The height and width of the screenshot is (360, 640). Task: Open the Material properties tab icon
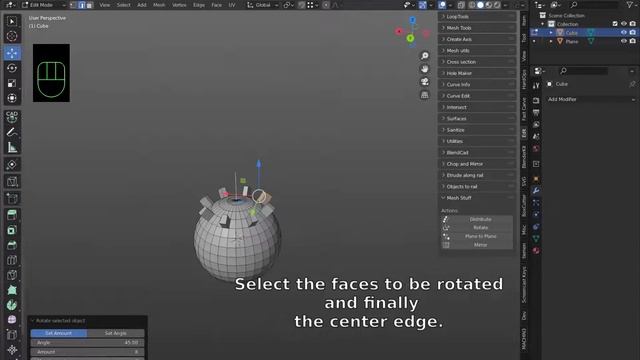coord(536,251)
